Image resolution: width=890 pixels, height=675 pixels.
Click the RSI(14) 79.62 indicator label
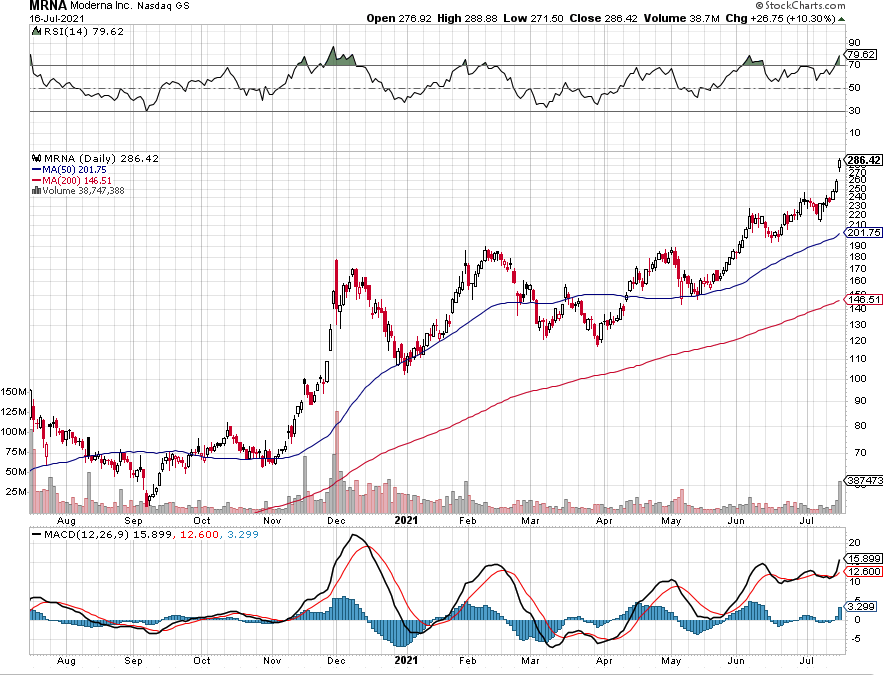[84, 32]
